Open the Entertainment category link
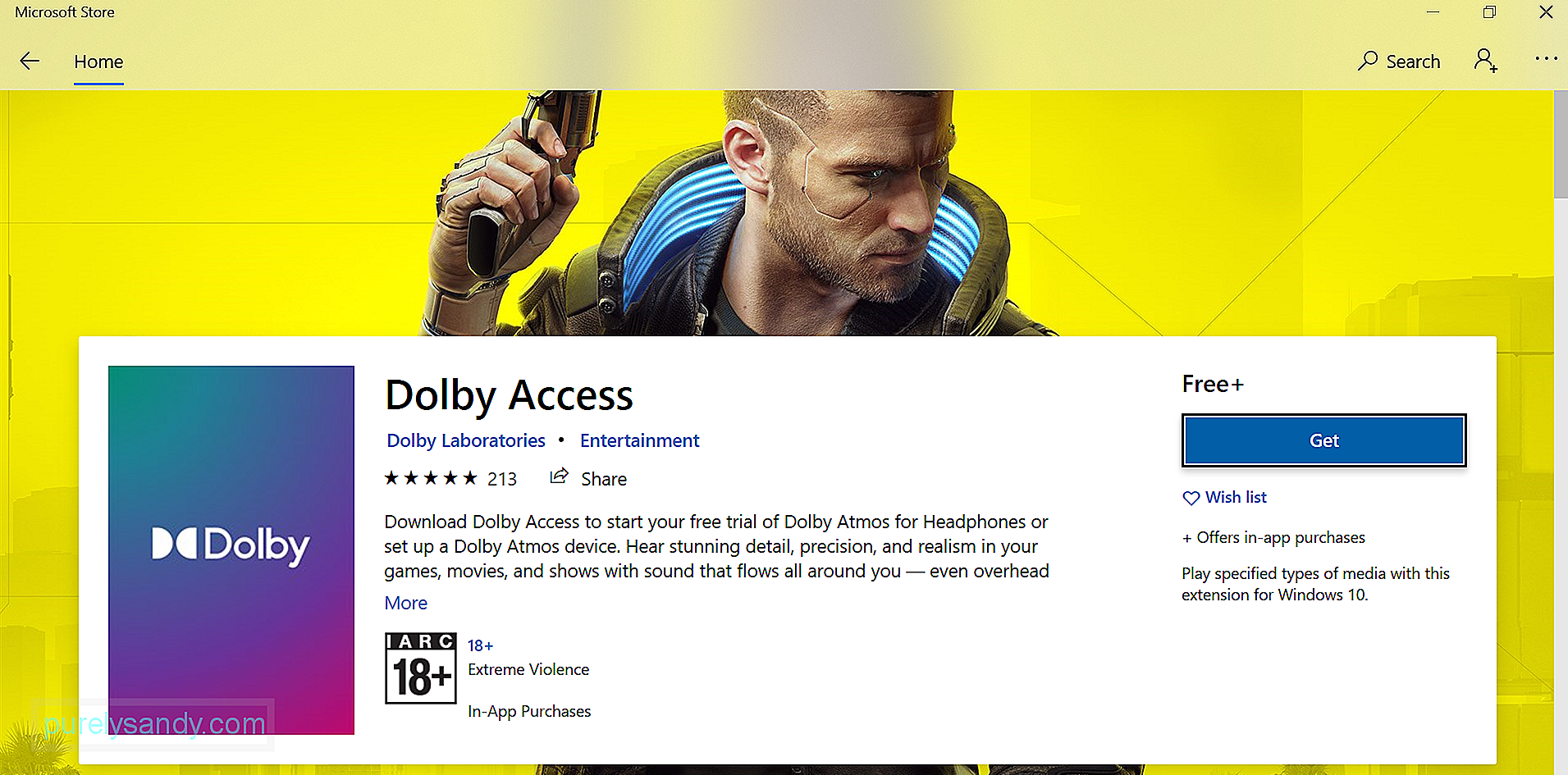Screen dimensions: 1568x775 point(640,441)
